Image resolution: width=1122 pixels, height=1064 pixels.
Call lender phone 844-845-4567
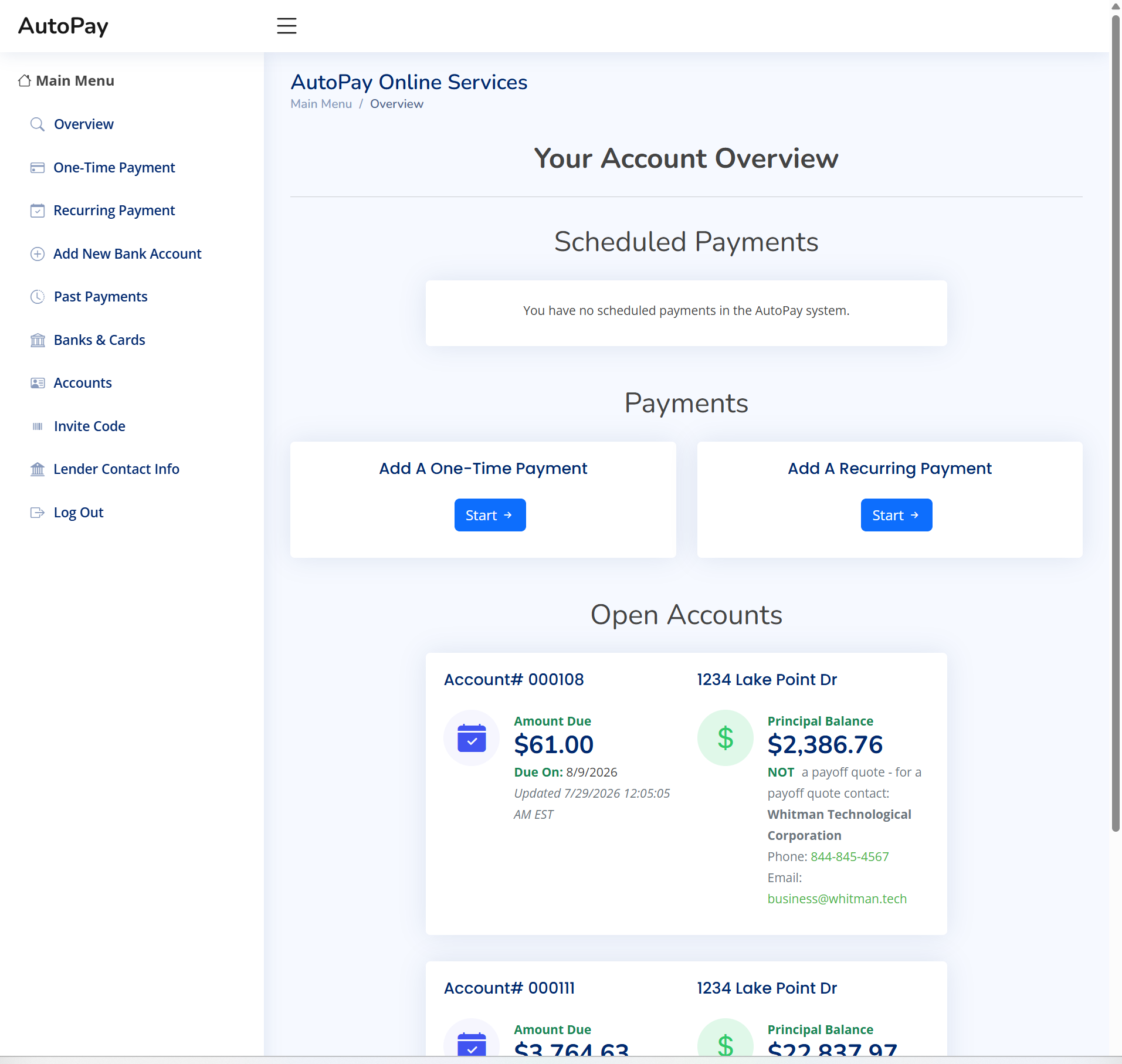[849, 856]
